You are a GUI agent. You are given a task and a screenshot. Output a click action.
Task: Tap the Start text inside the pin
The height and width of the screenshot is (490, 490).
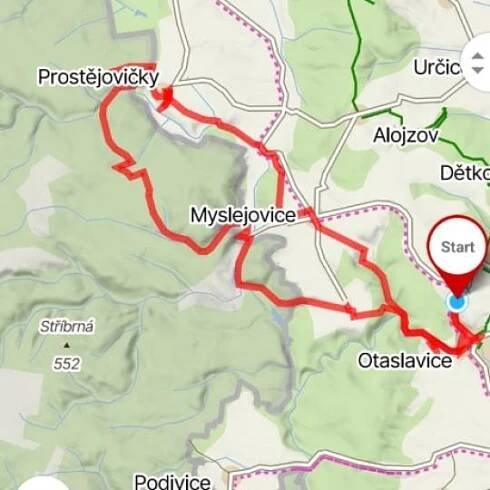point(458,247)
